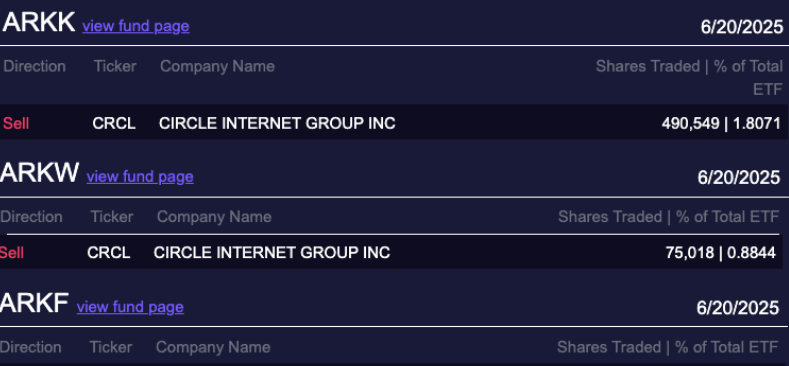Image resolution: width=789 pixels, height=366 pixels.
Task: Select the CRCL ticker in ARKK table
Action: click(x=114, y=123)
